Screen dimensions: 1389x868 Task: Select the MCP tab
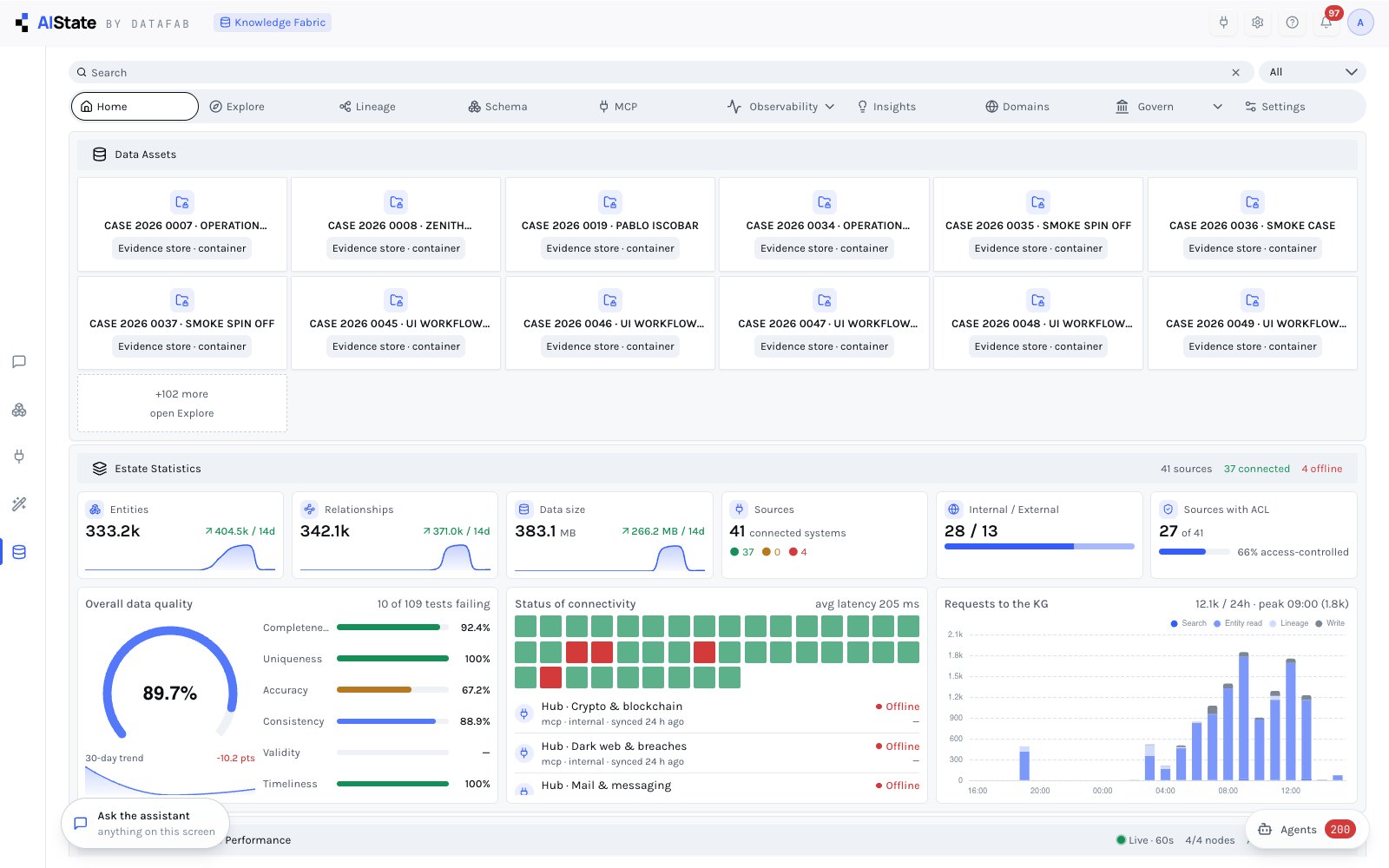(x=617, y=107)
